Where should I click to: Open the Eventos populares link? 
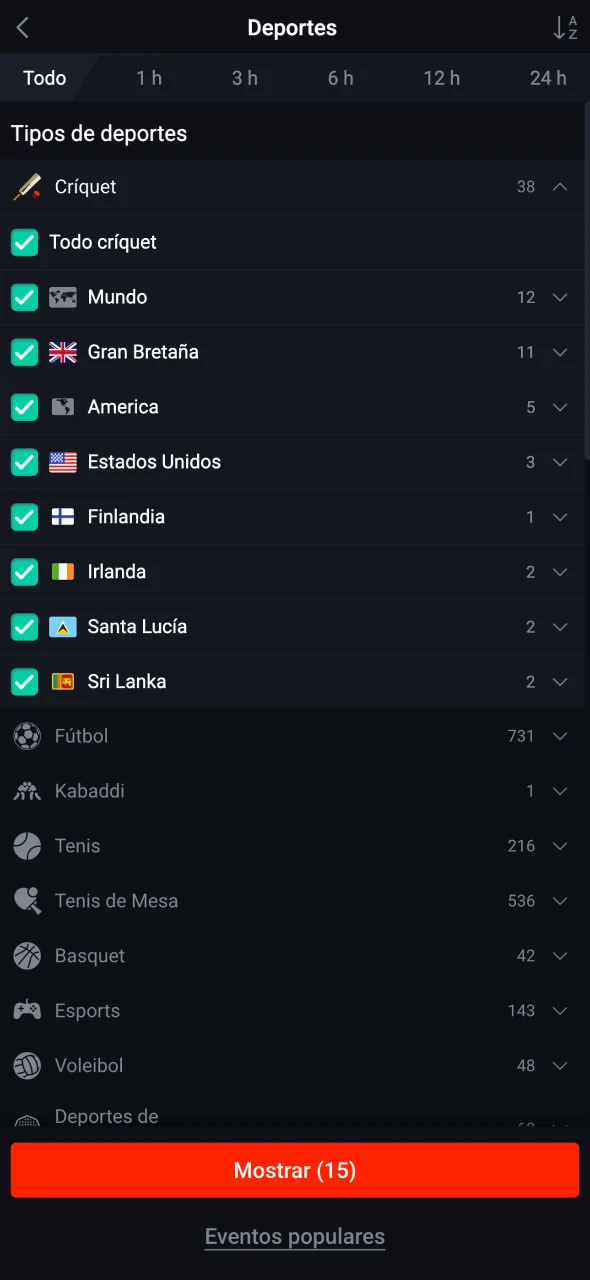point(295,1237)
